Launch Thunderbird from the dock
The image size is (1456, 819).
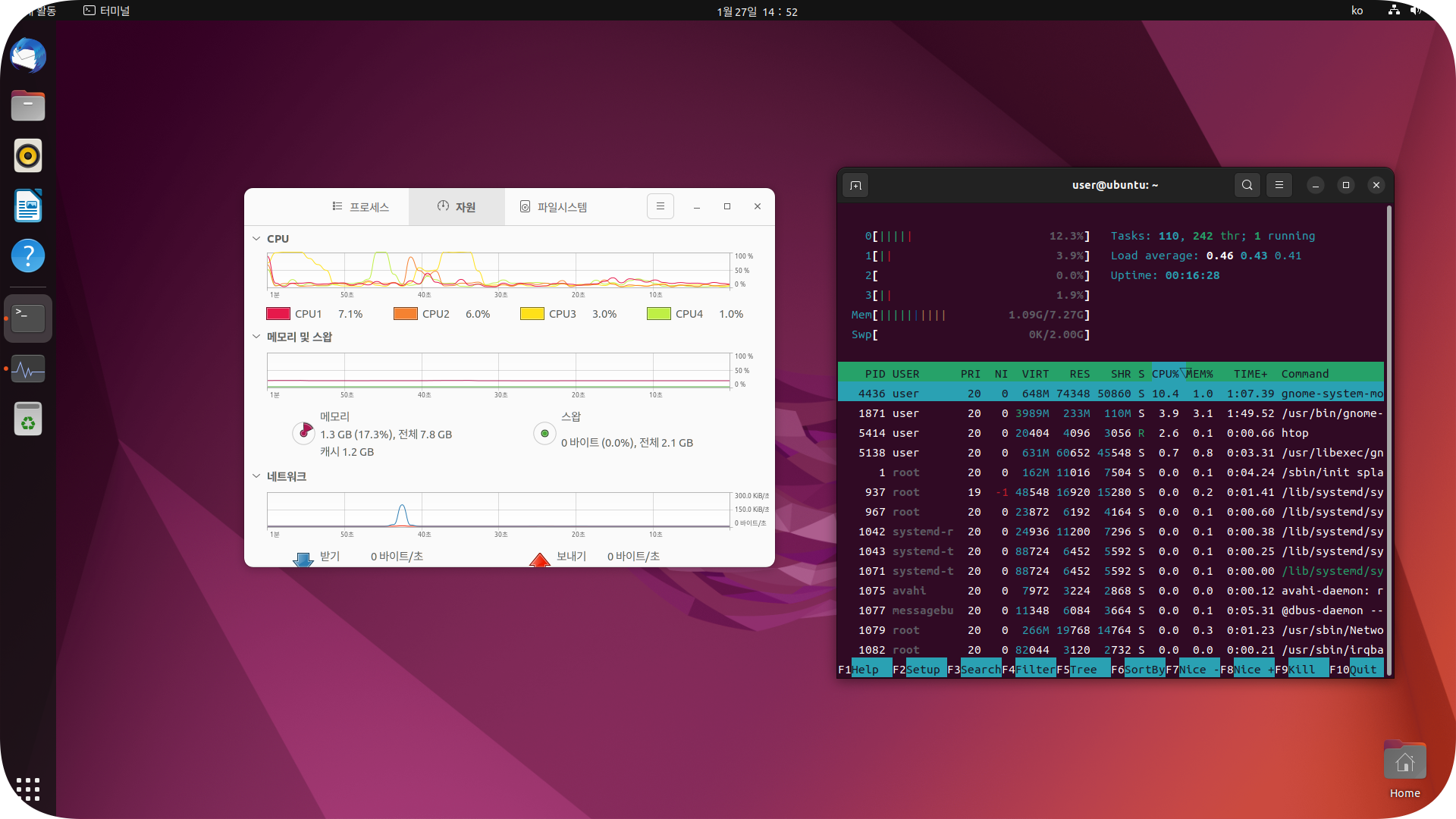coord(28,56)
